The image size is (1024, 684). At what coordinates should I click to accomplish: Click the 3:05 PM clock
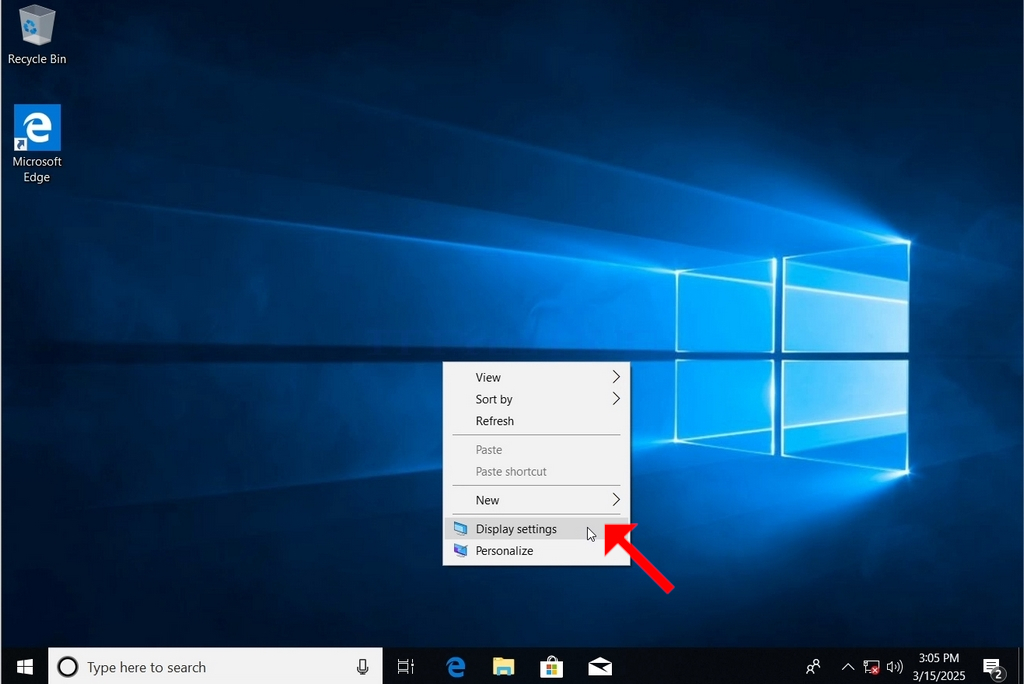coord(938,666)
